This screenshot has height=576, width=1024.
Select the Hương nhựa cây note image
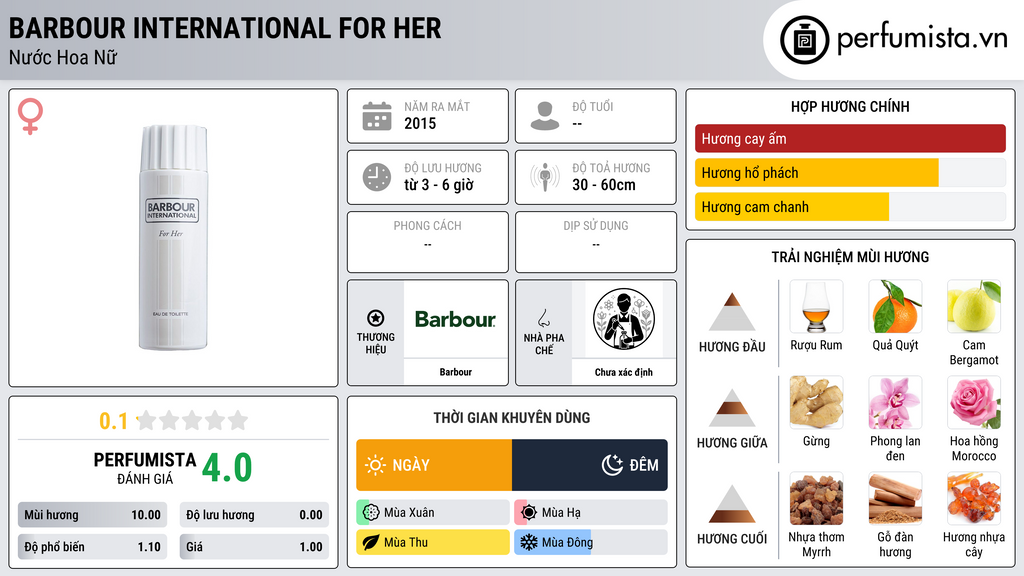click(x=974, y=499)
